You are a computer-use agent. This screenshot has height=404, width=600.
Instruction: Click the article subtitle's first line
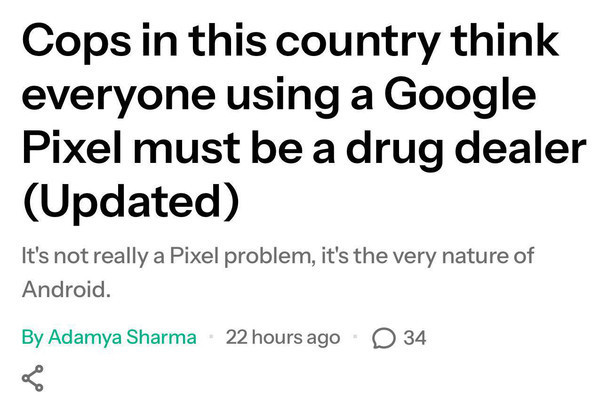point(278,256)
